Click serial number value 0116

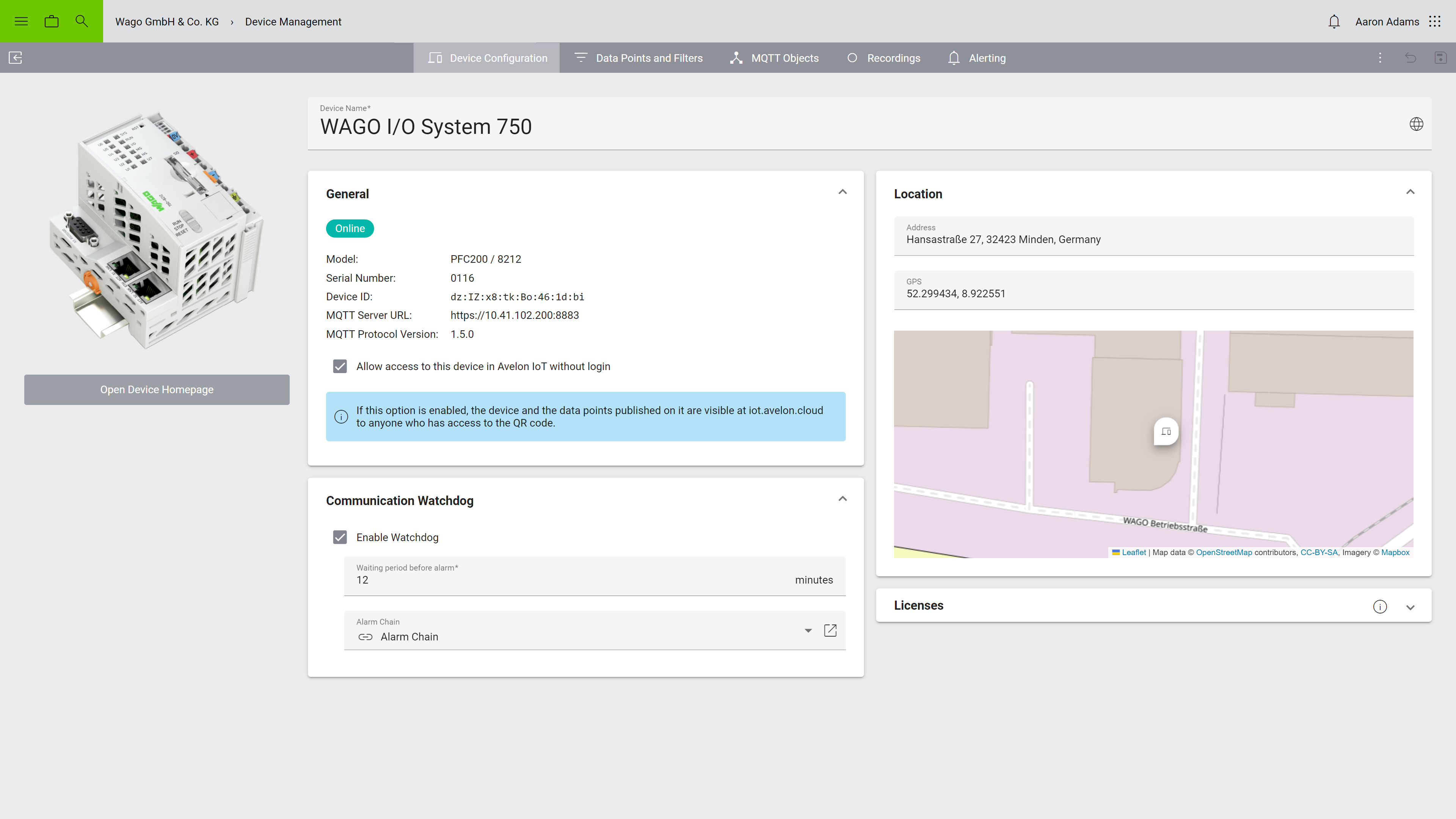[462, 278]
